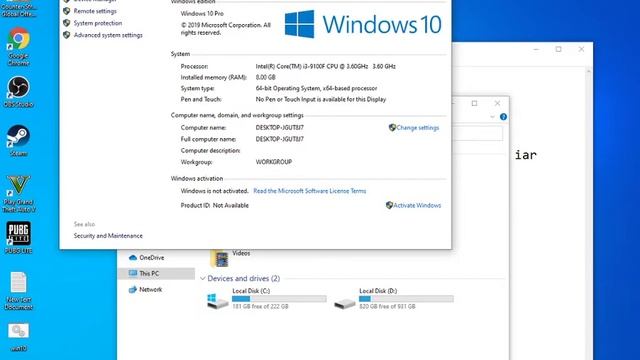Click the Activate Windows shield icon

[389, 205]
